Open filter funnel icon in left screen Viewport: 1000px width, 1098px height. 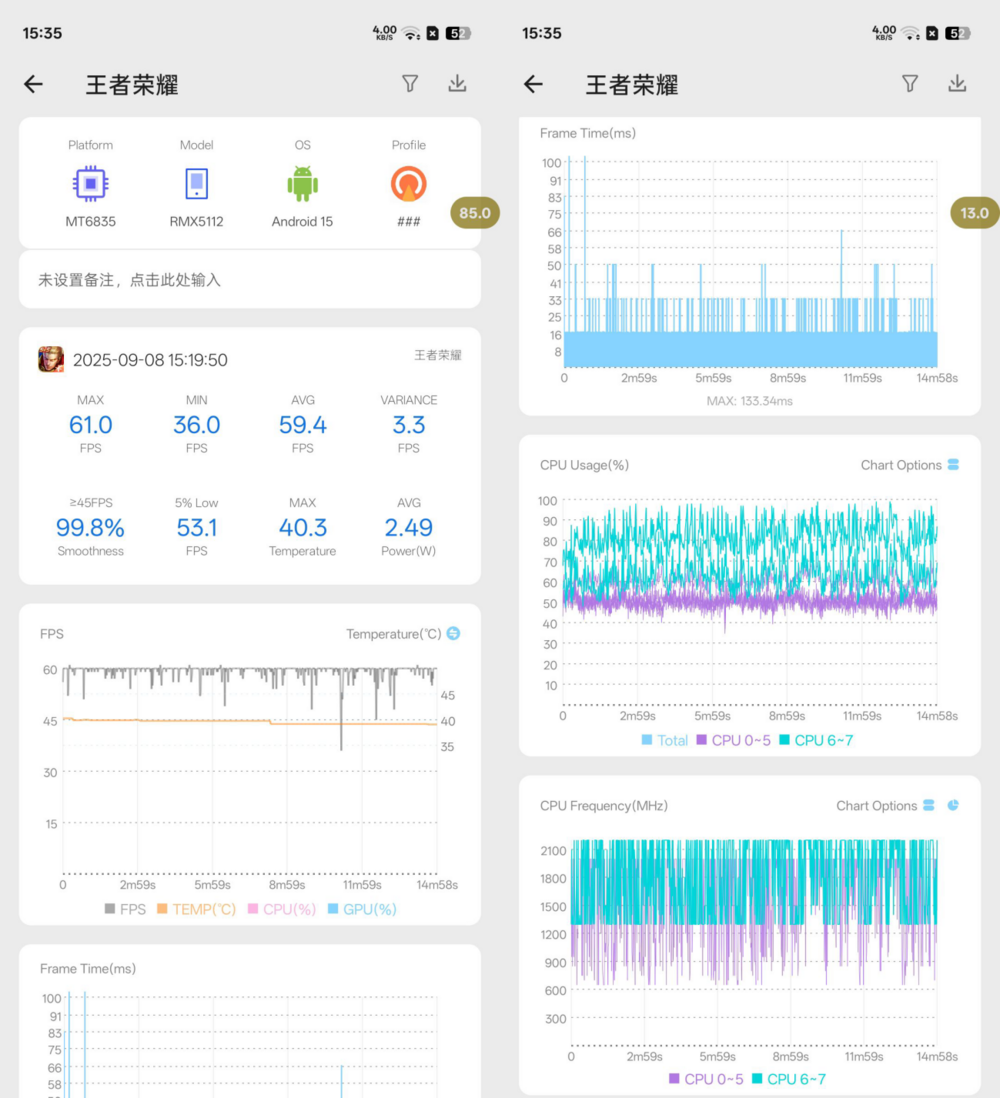coord(410,84)
